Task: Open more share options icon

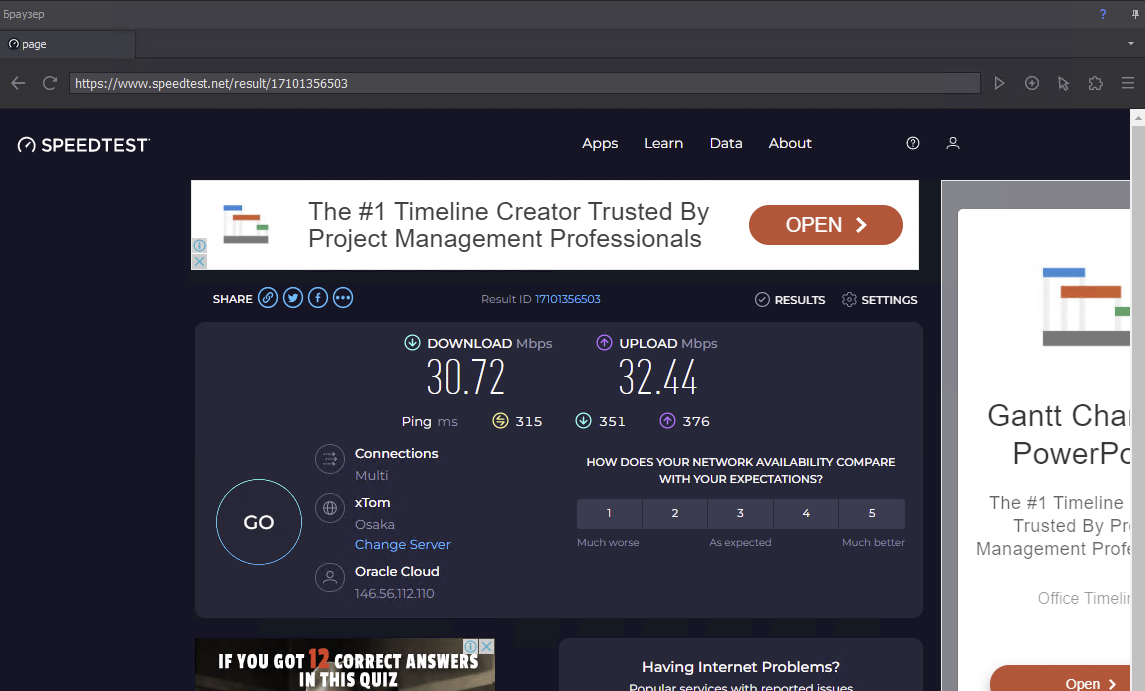Action: [343, 298]
